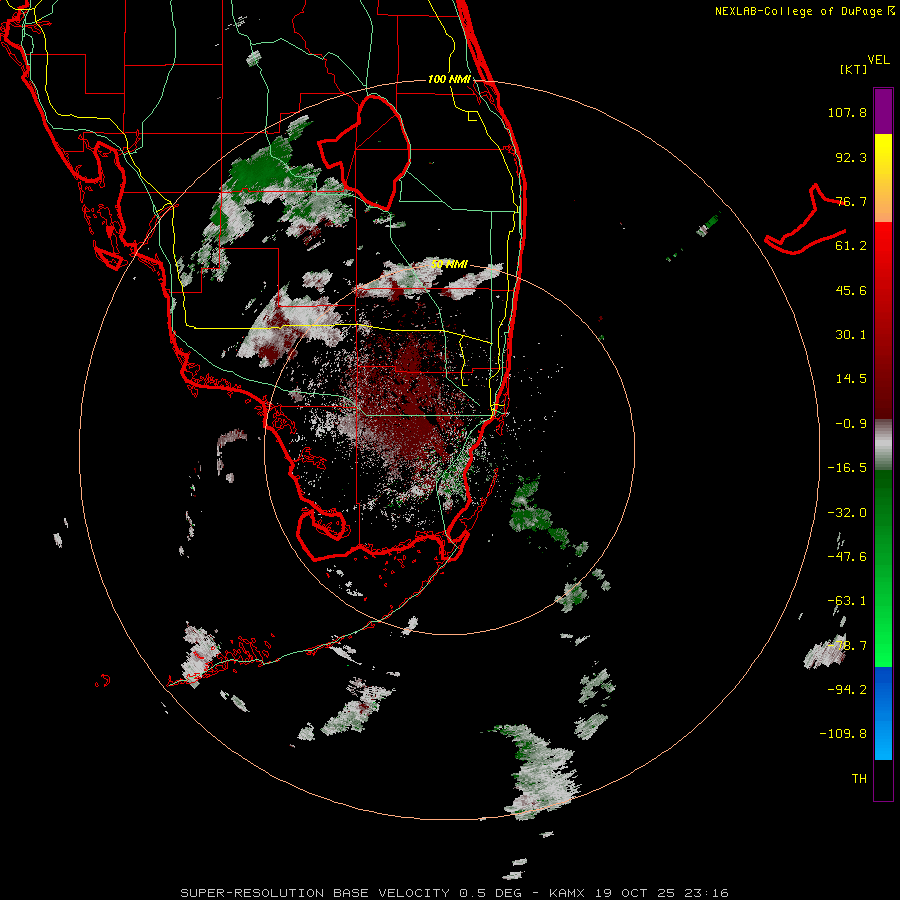Click the NEXLAB-College of DuPage label

(x=805, y=11)
